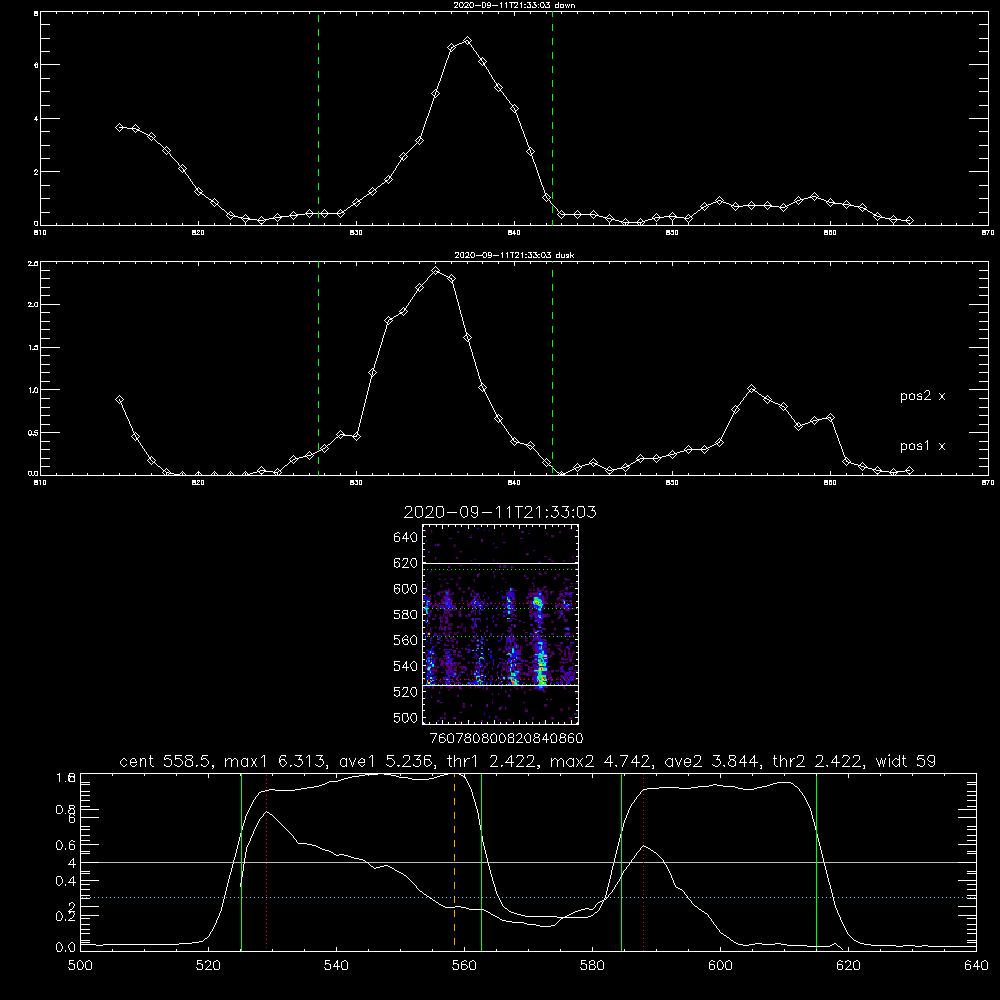Click the '2020-09-11T21:33:03 dawn' plot title
The height and width of the screenshot is (1000, 1000).
tap(514, 5)
